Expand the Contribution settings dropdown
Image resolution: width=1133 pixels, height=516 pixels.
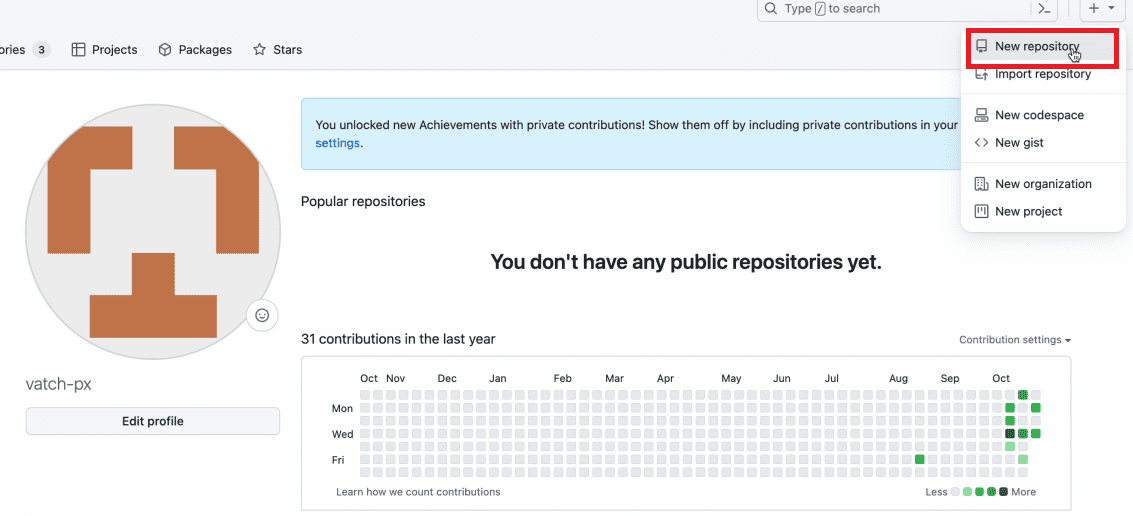pos(1014,340)
